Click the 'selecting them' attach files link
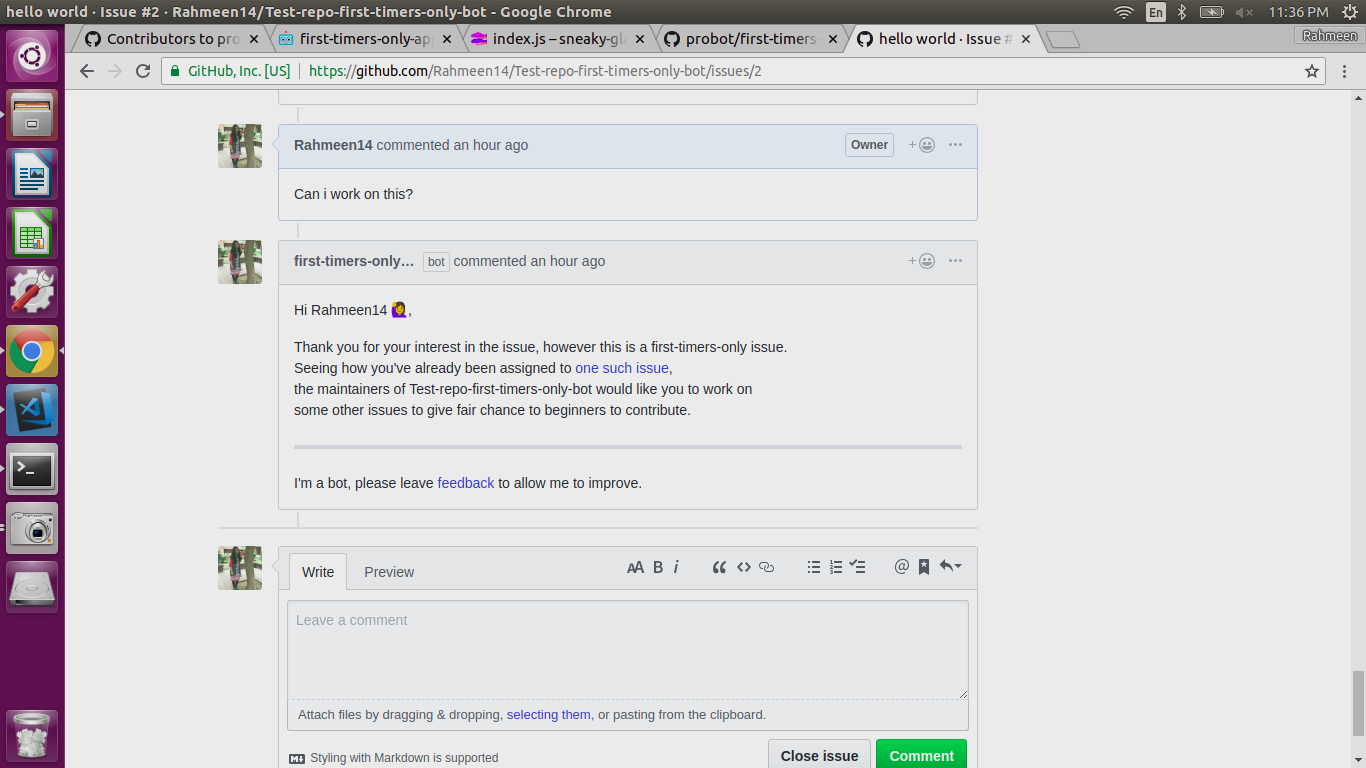The image size is (1366, 768). (x=549, y=715)
